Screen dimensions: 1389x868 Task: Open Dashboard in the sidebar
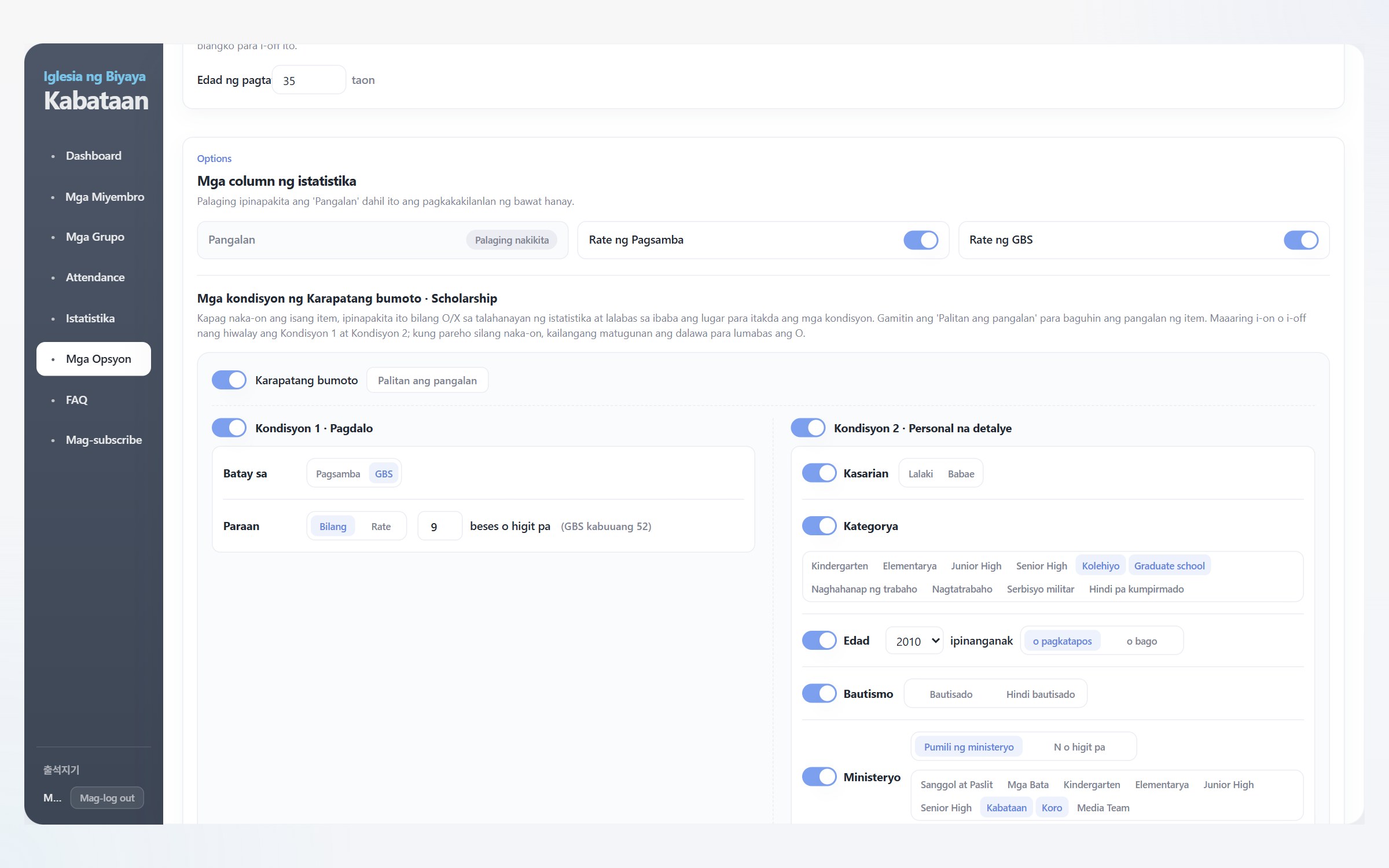(x=94, y=156)
